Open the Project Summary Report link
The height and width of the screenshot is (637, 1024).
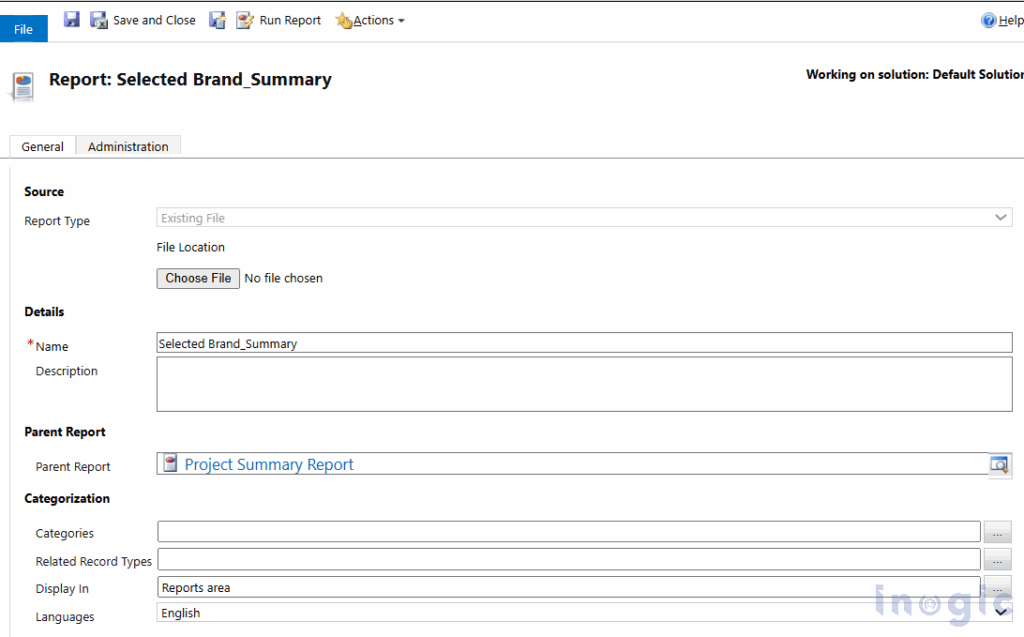point(270,464)
